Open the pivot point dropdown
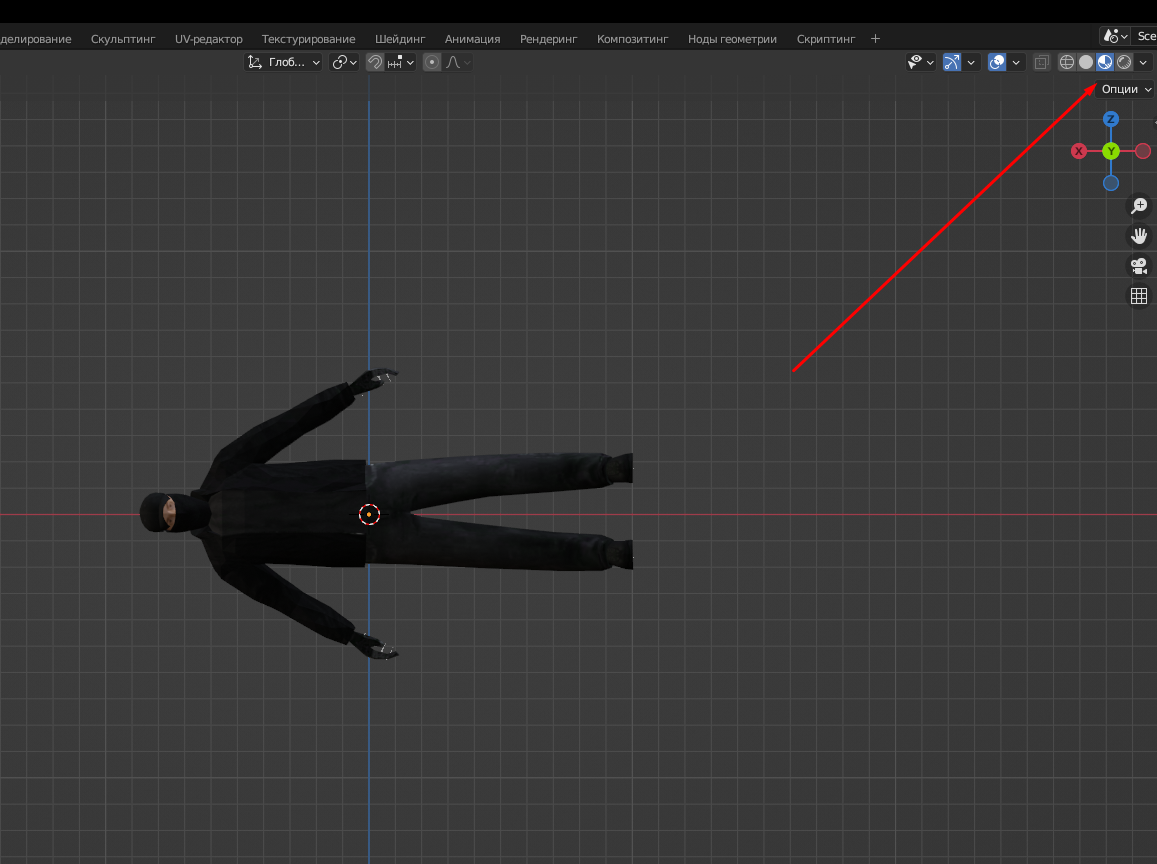Viewport: 1157px width, 864px height. click(x=345, y=62)
